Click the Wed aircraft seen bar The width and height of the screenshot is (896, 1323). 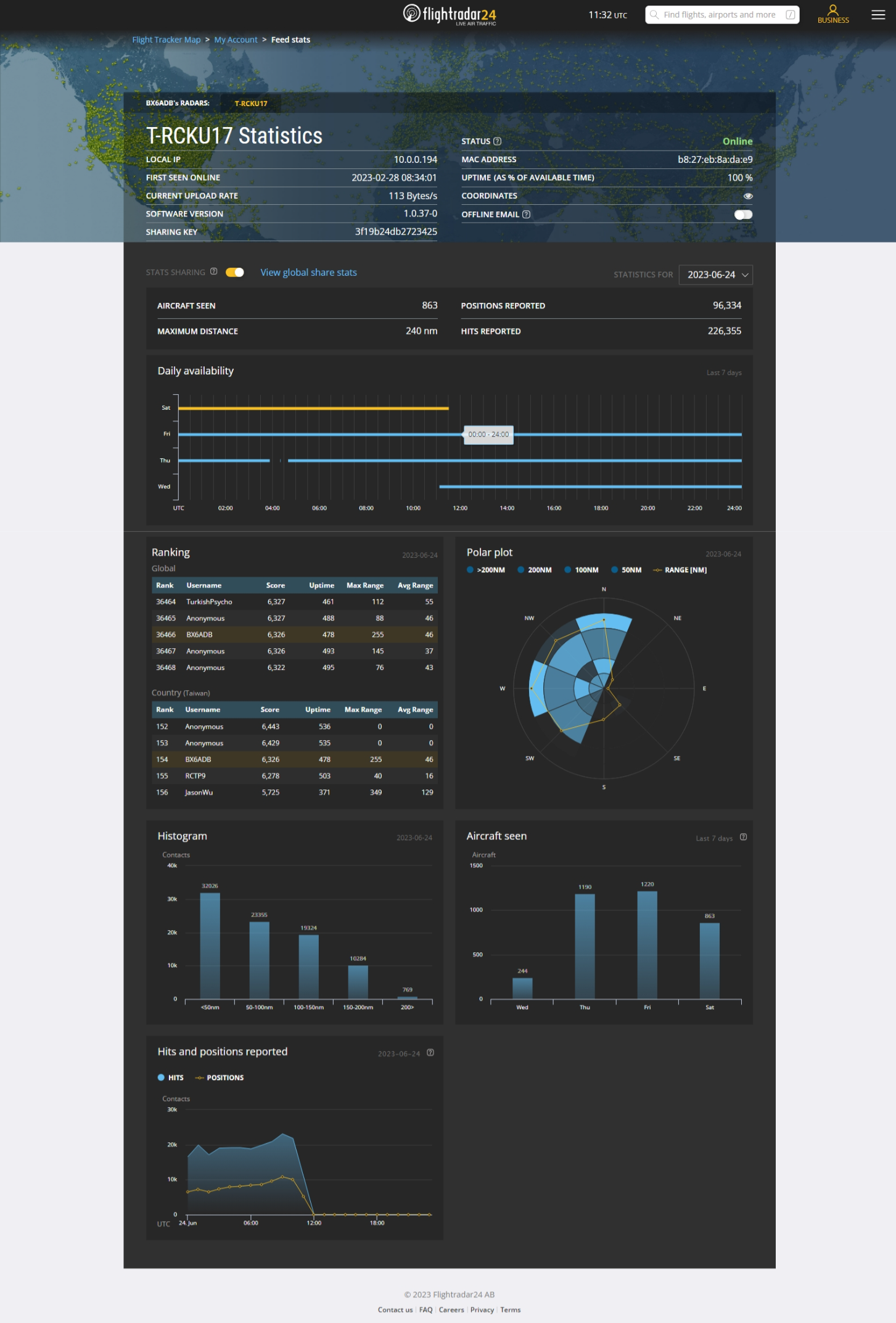[x=522, y=988]
